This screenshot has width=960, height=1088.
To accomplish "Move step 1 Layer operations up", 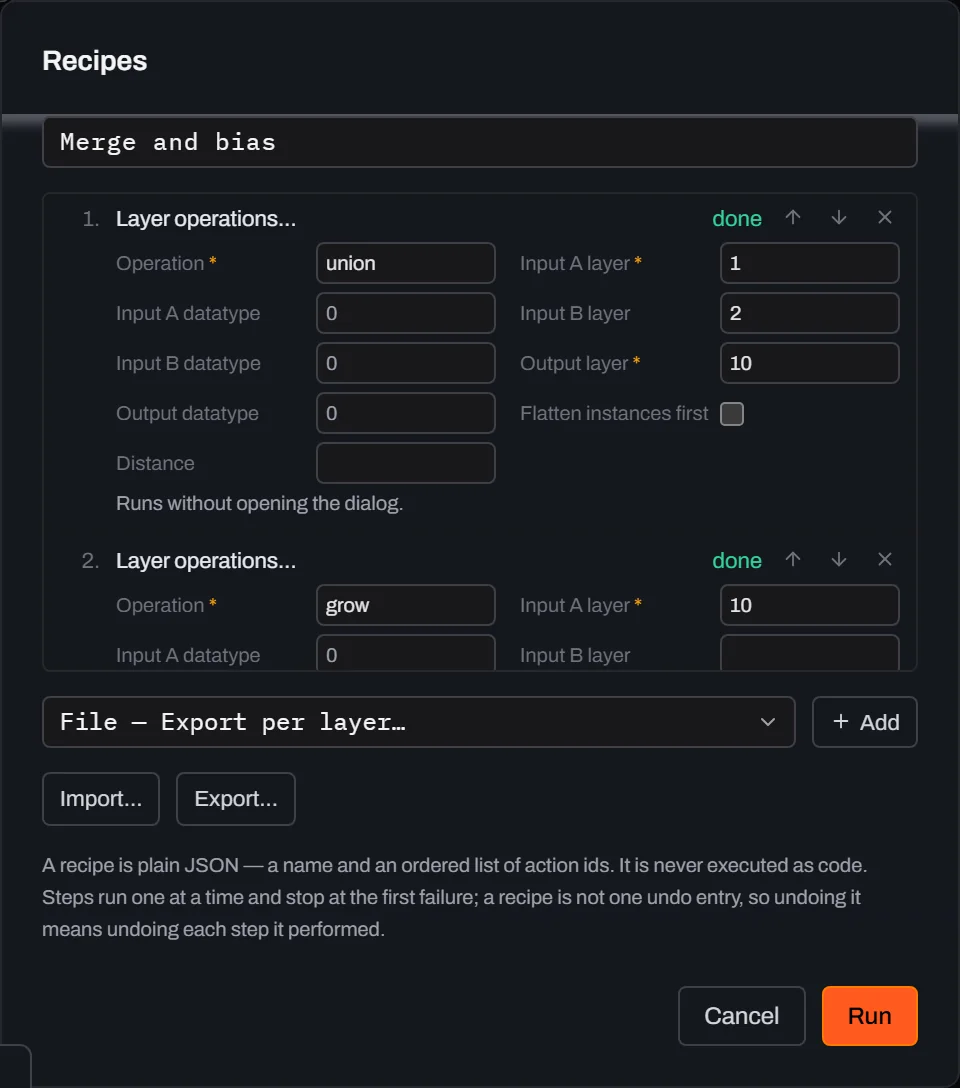I will (x=793, y=218).
